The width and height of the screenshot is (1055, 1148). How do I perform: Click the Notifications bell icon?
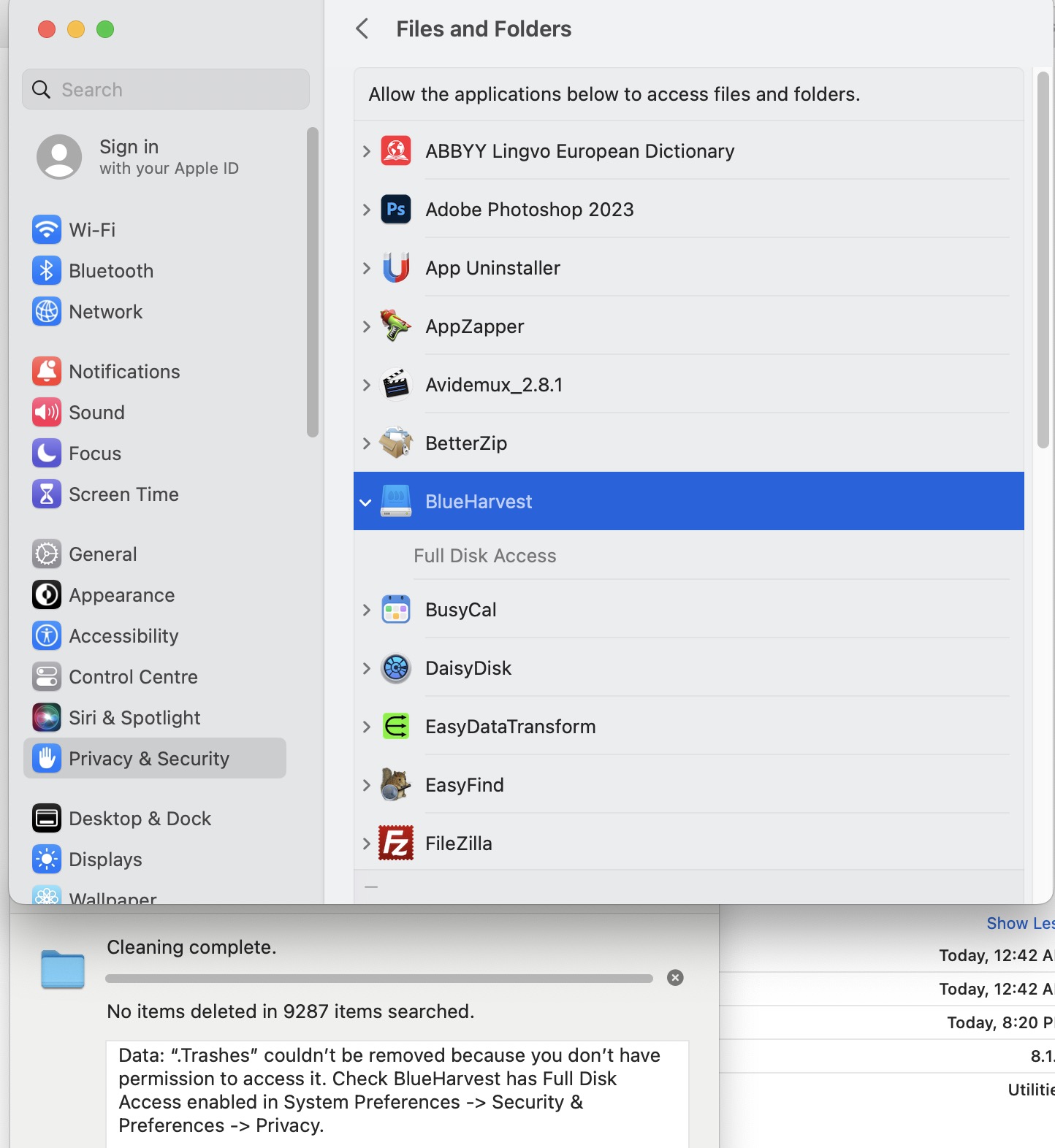point(47,372)
